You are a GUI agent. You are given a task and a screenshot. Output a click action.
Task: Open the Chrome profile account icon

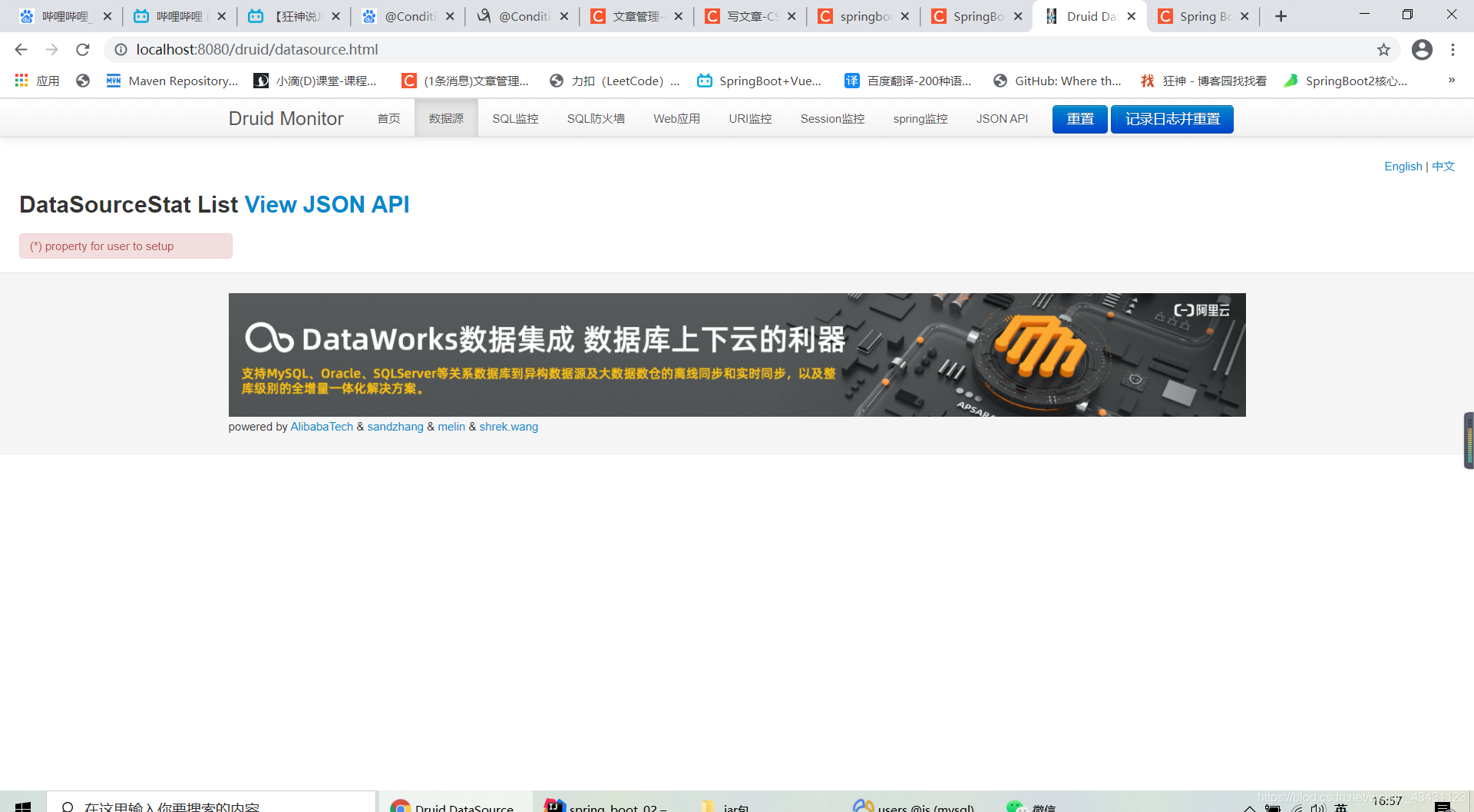coord(1422,50)
